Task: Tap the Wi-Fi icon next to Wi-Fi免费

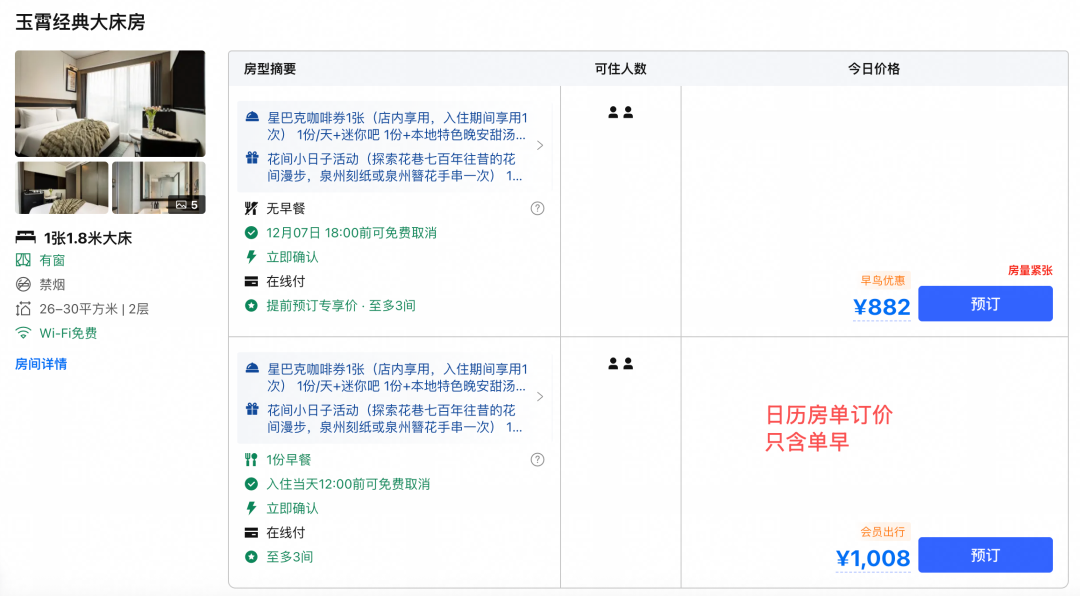Action: point(23,333)
